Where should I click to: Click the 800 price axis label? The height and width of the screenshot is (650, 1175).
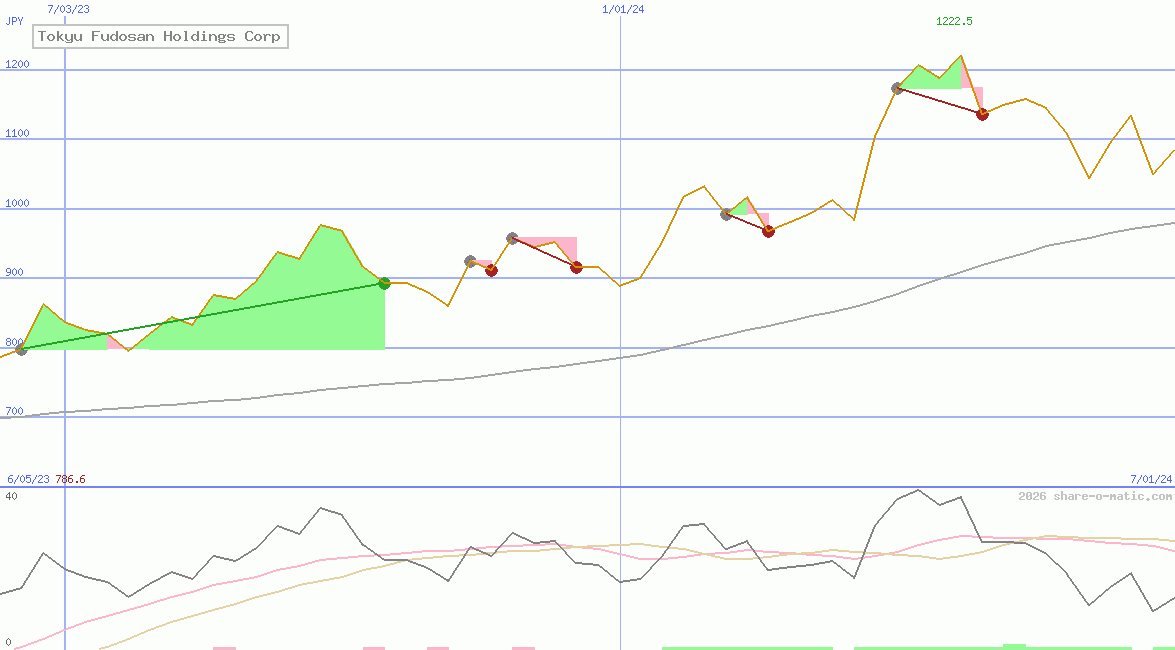(14, 343)
